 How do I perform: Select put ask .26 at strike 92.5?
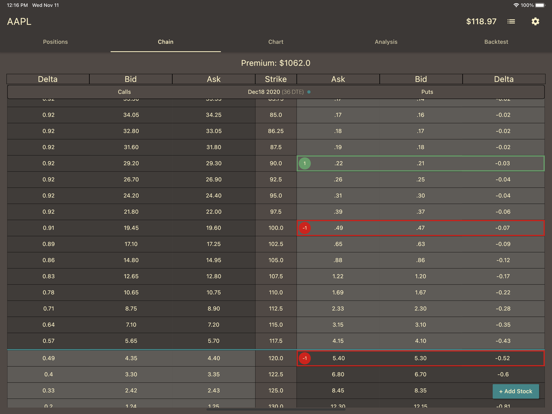[x=338, y=180]
